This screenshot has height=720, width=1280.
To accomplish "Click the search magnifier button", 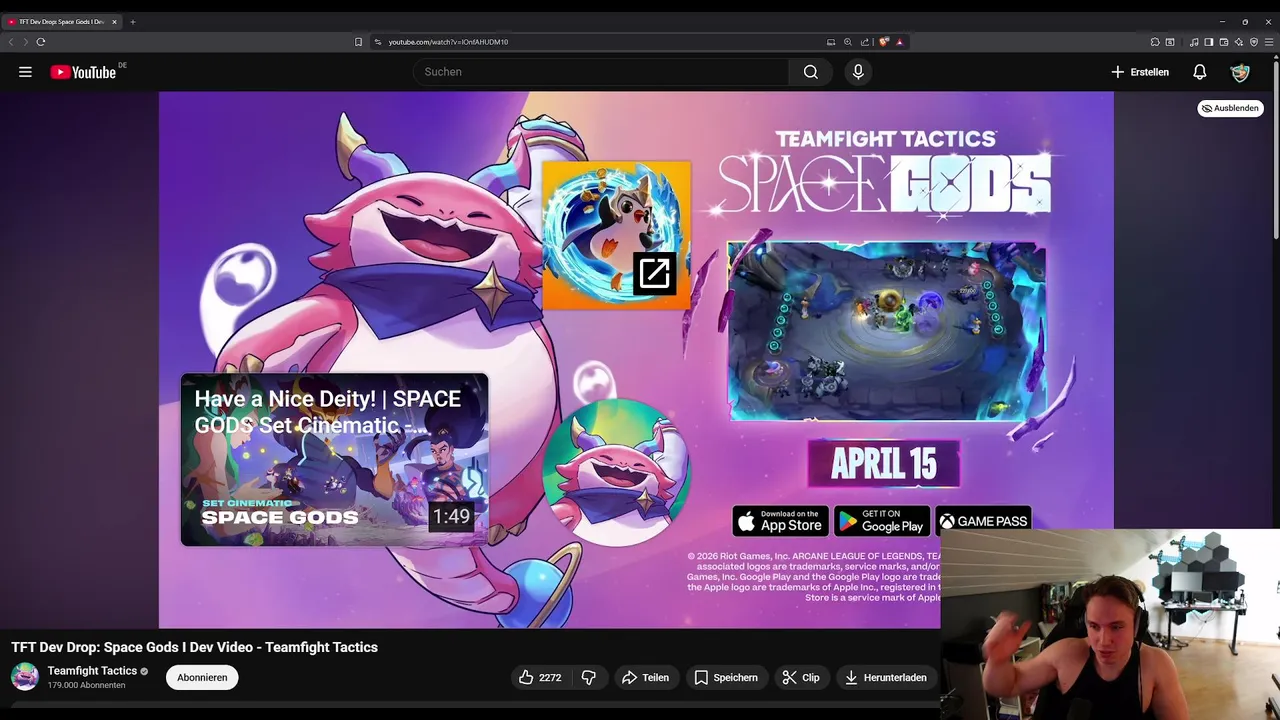I will pyautogui.click(x=811, y=72).
